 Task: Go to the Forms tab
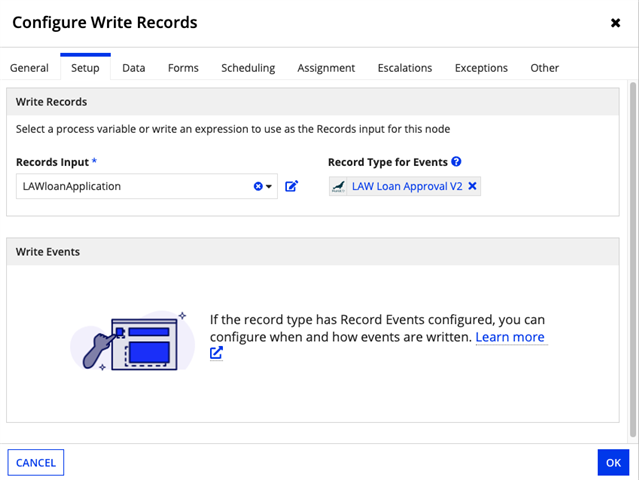point(183,68)
